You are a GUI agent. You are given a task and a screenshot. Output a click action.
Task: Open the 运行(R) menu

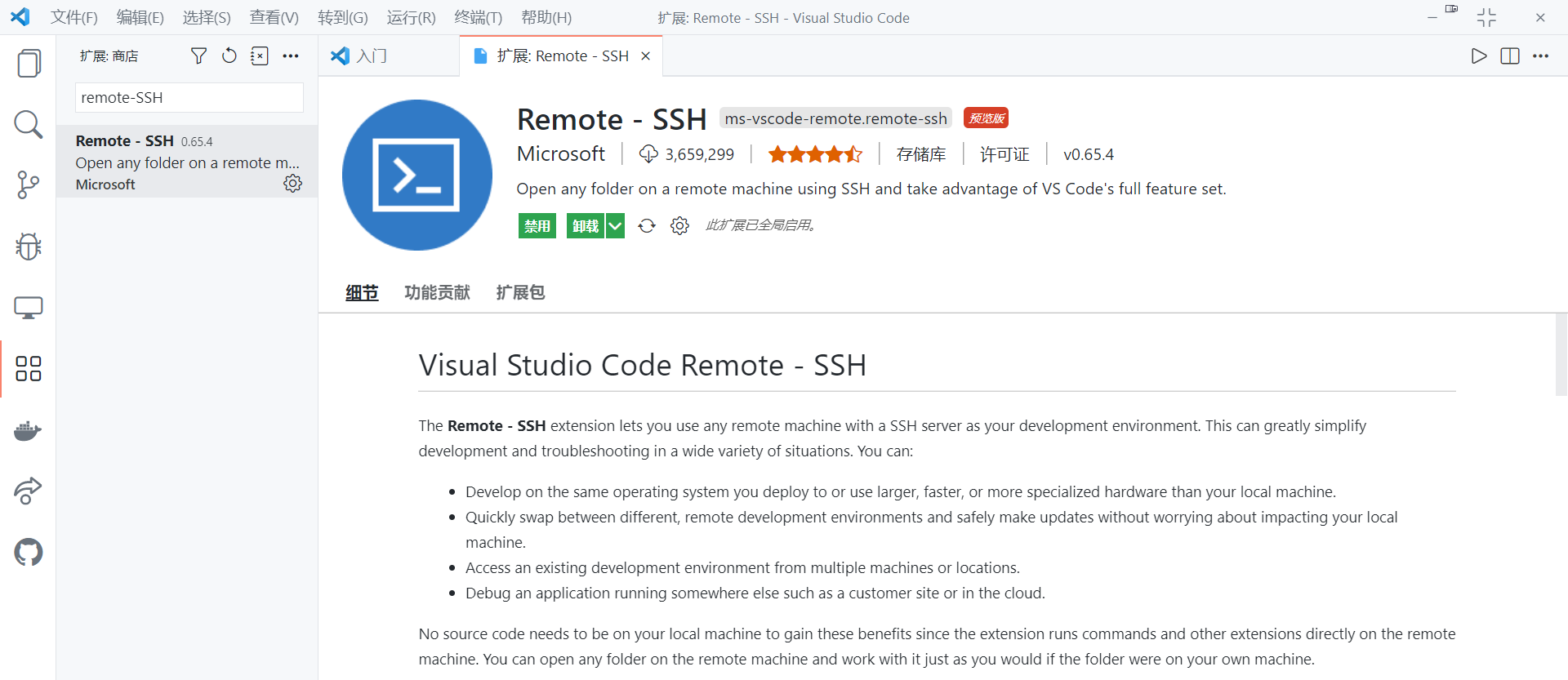click(x=411, y=17)
